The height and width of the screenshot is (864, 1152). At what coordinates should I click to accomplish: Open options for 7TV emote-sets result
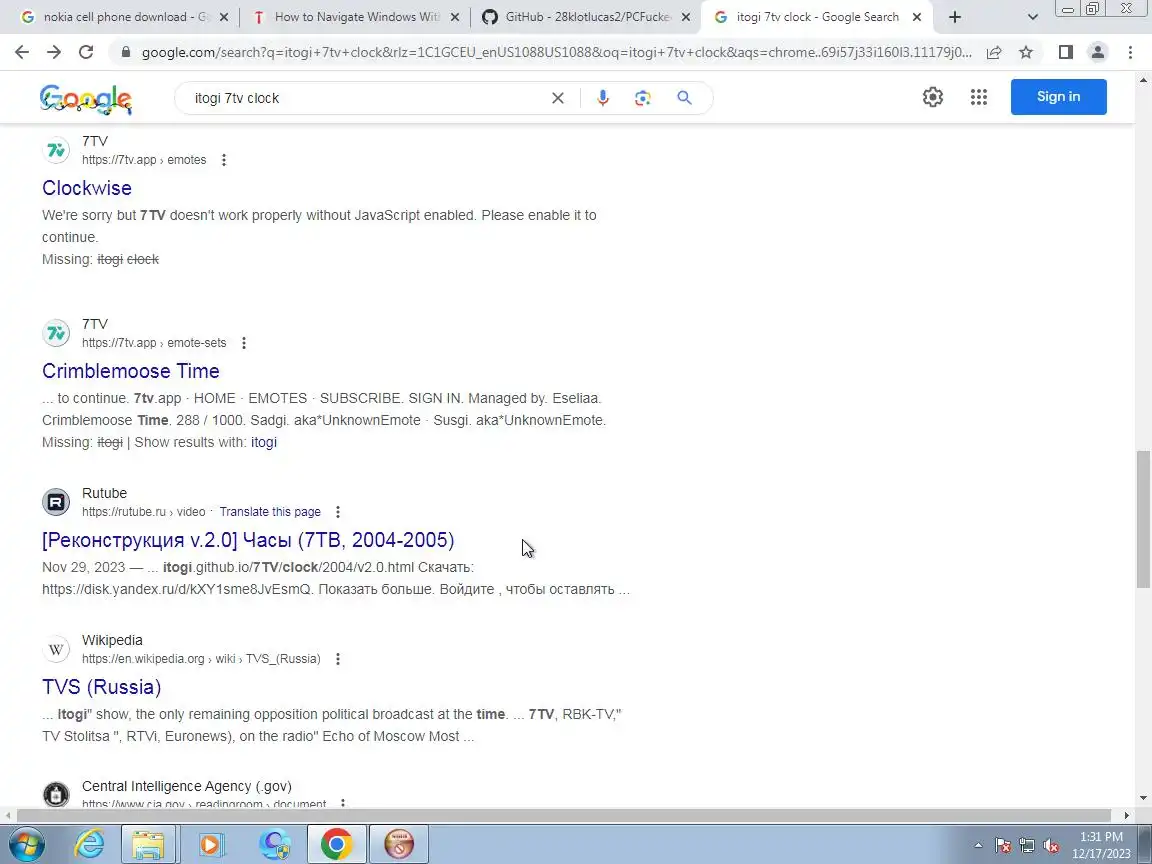pos(244,343)
